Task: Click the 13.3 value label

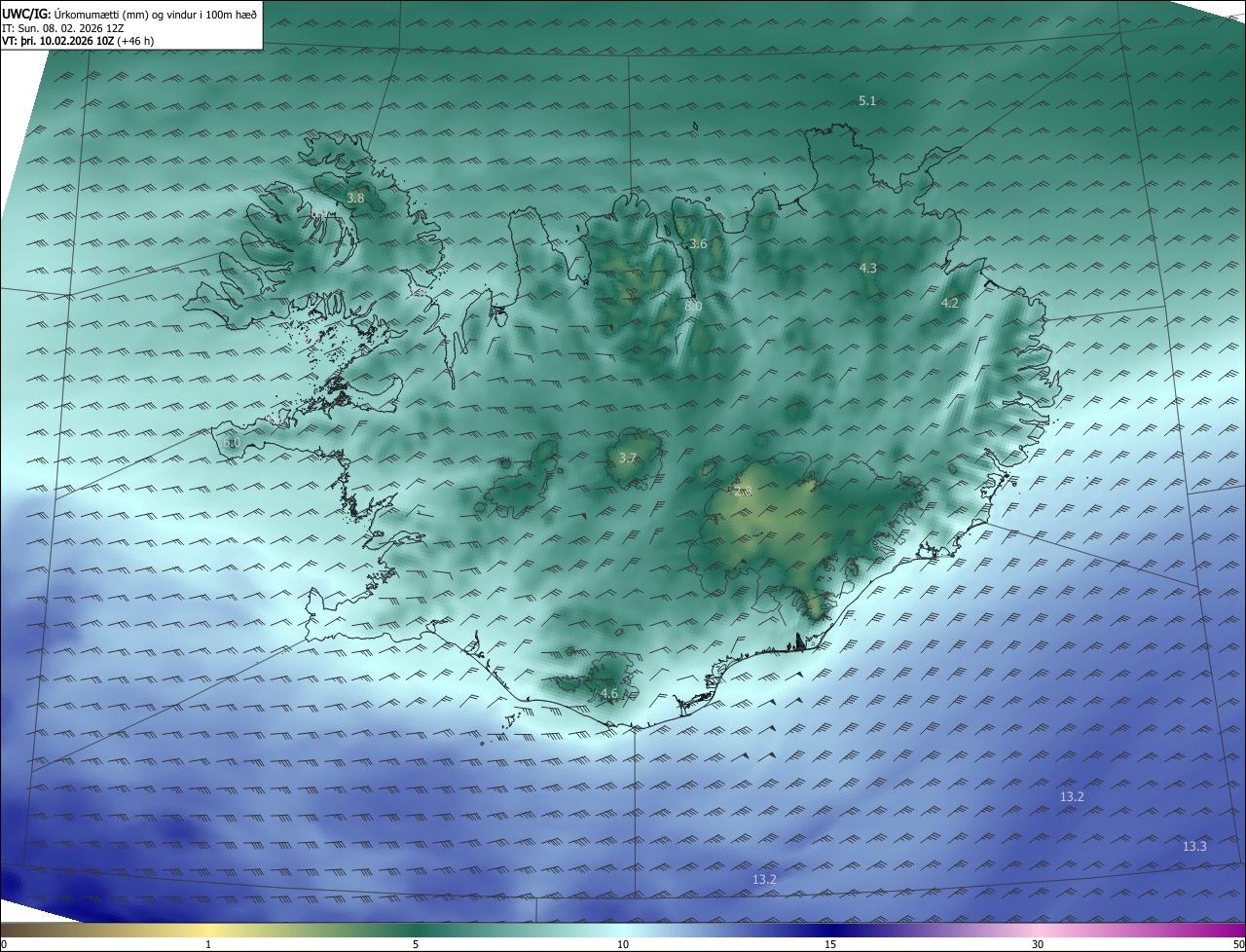Action: 1194,847
